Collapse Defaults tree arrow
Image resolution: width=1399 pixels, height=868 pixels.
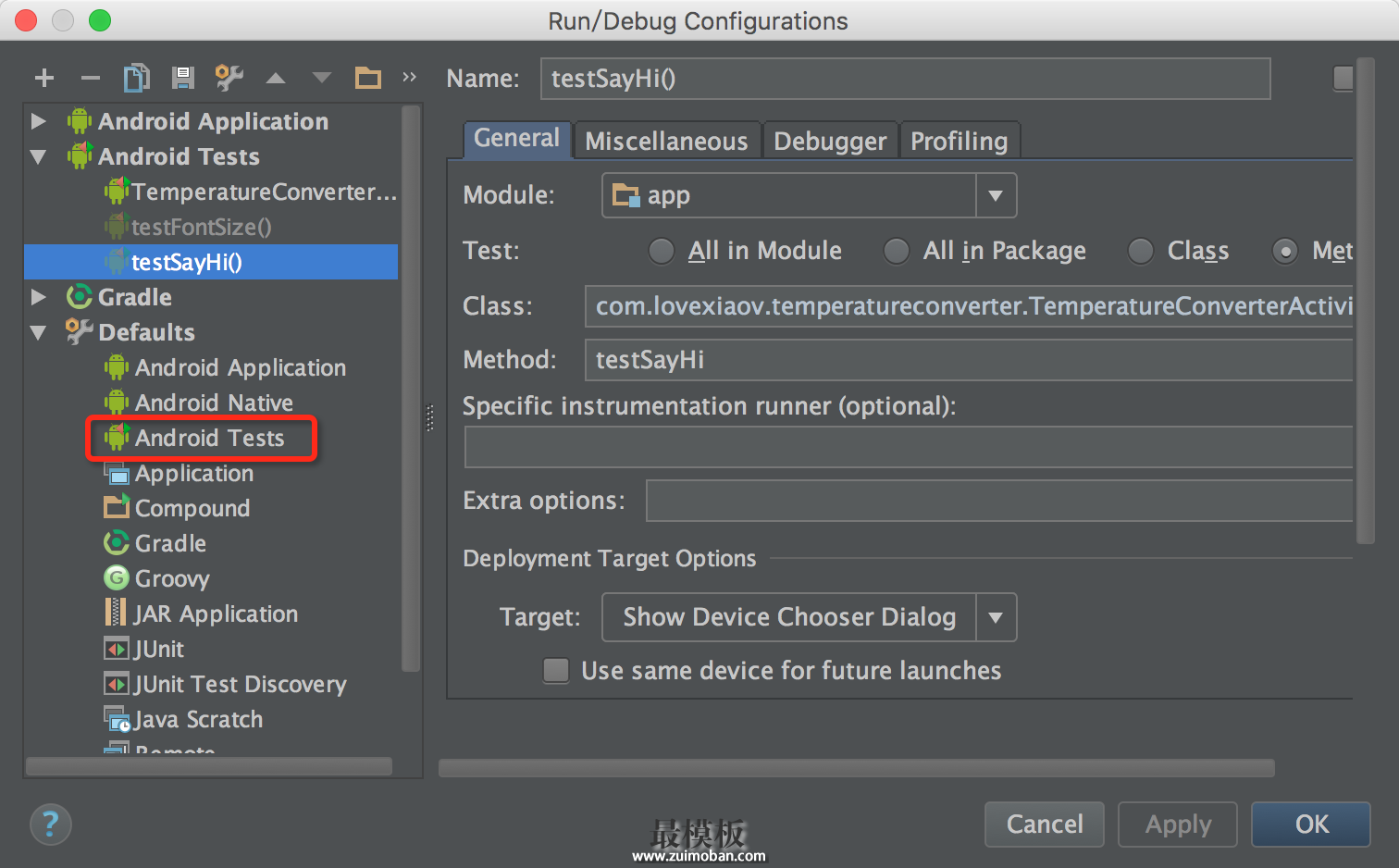pos(39,332)
